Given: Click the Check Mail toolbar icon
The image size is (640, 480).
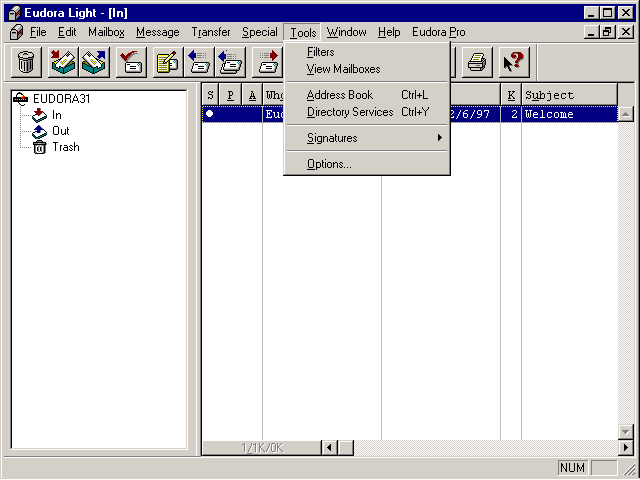Looking at the screenshot, I should point(131,62).
